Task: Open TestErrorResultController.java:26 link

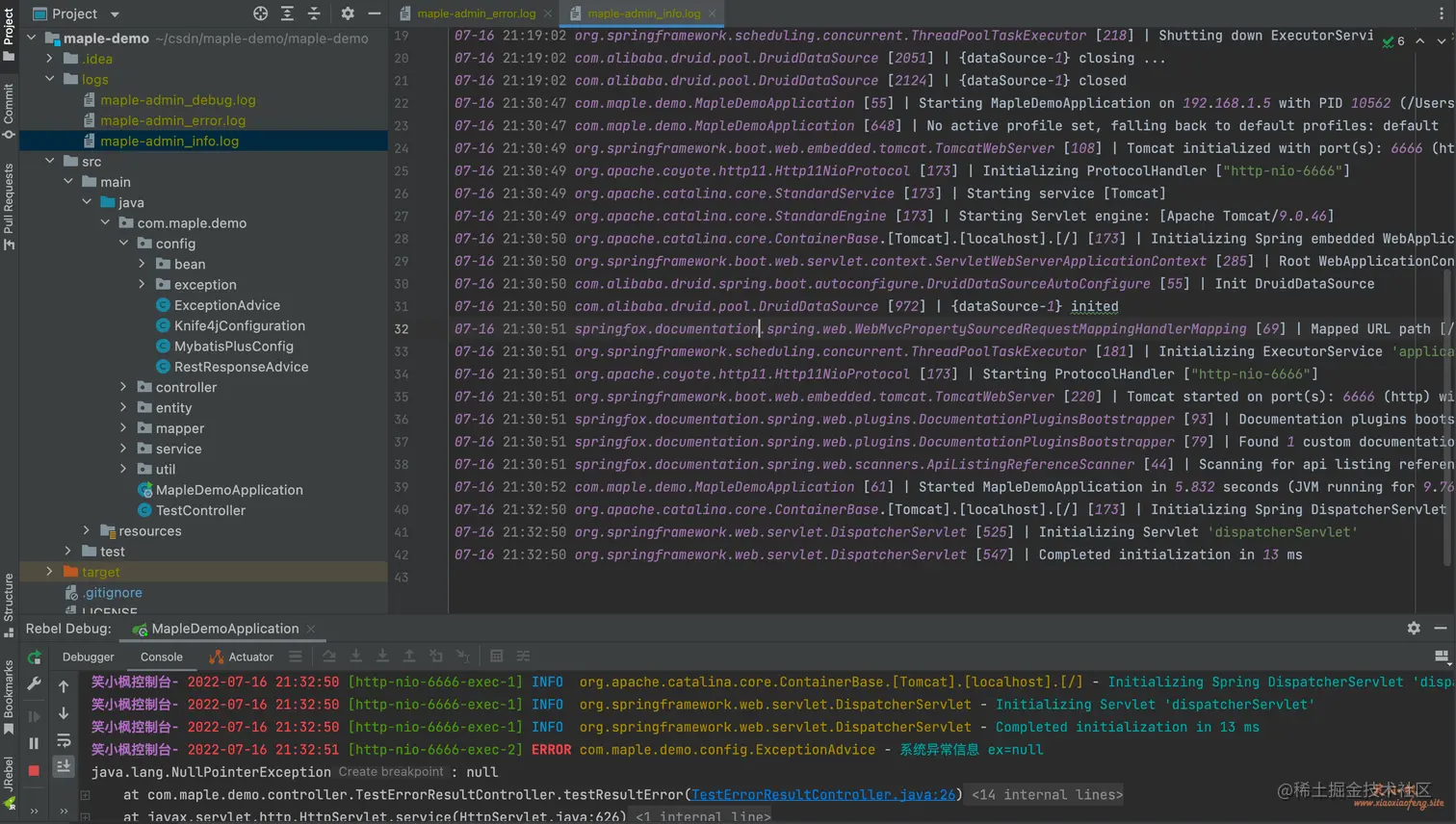Action: [x=823, y=795]
